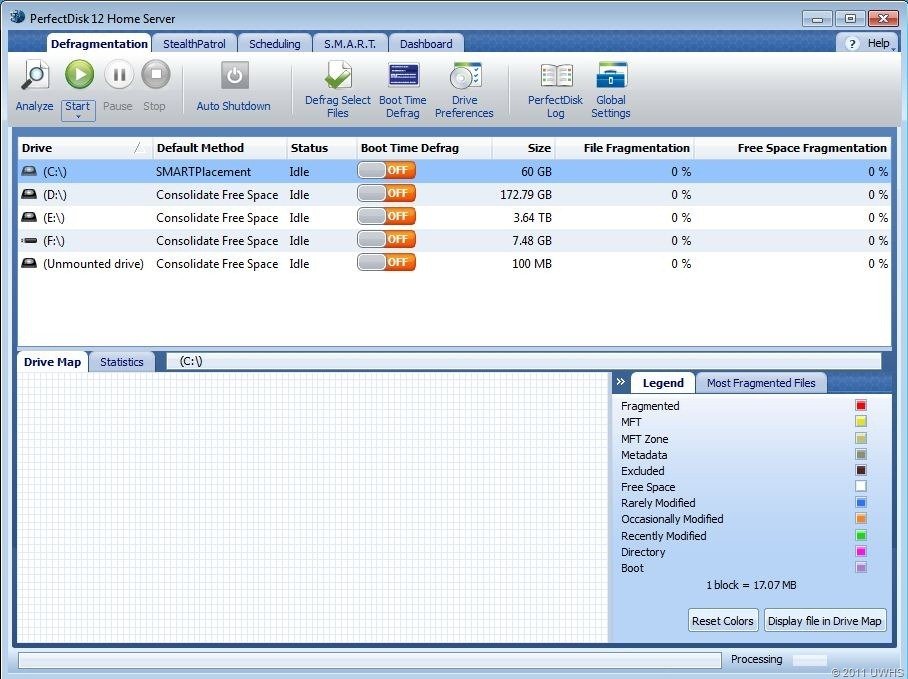Image resolution: width=908 pixels, height=679 pixels.
Task: Click the Excluded dark color swatch
Action: point(861,470)
